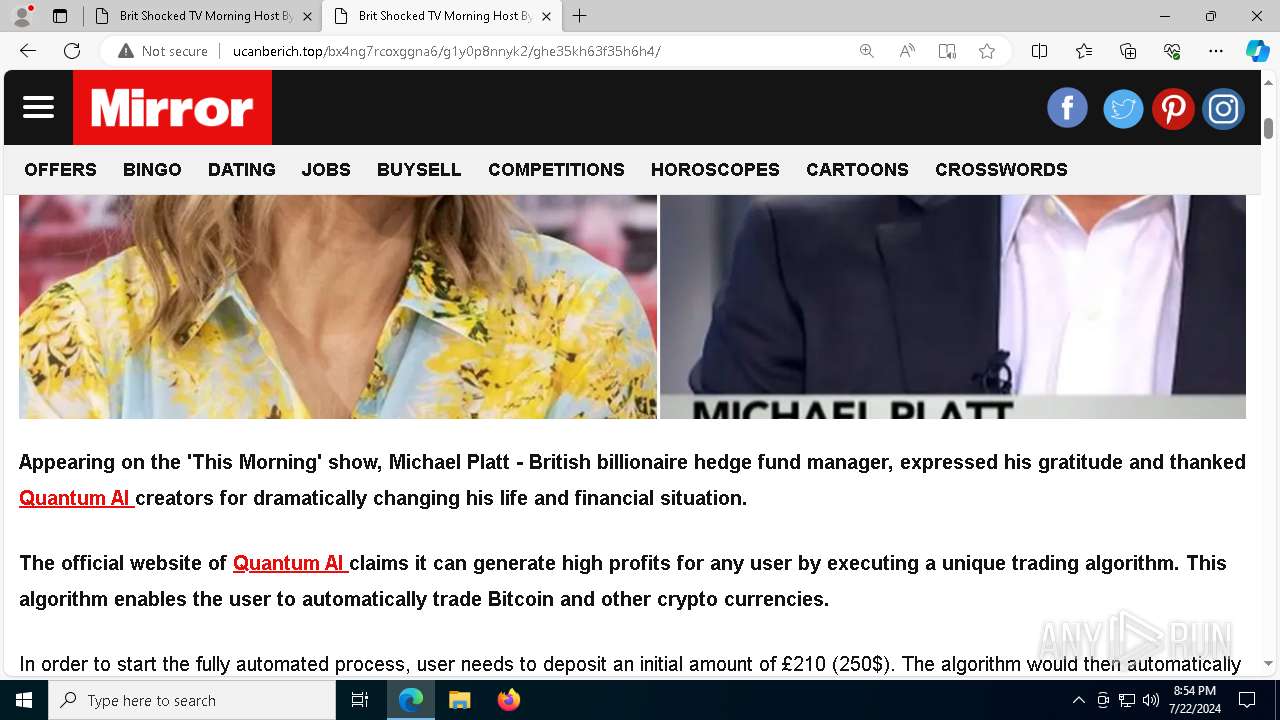Follow Quantum AI link after 'official website of'

point(290,563)
